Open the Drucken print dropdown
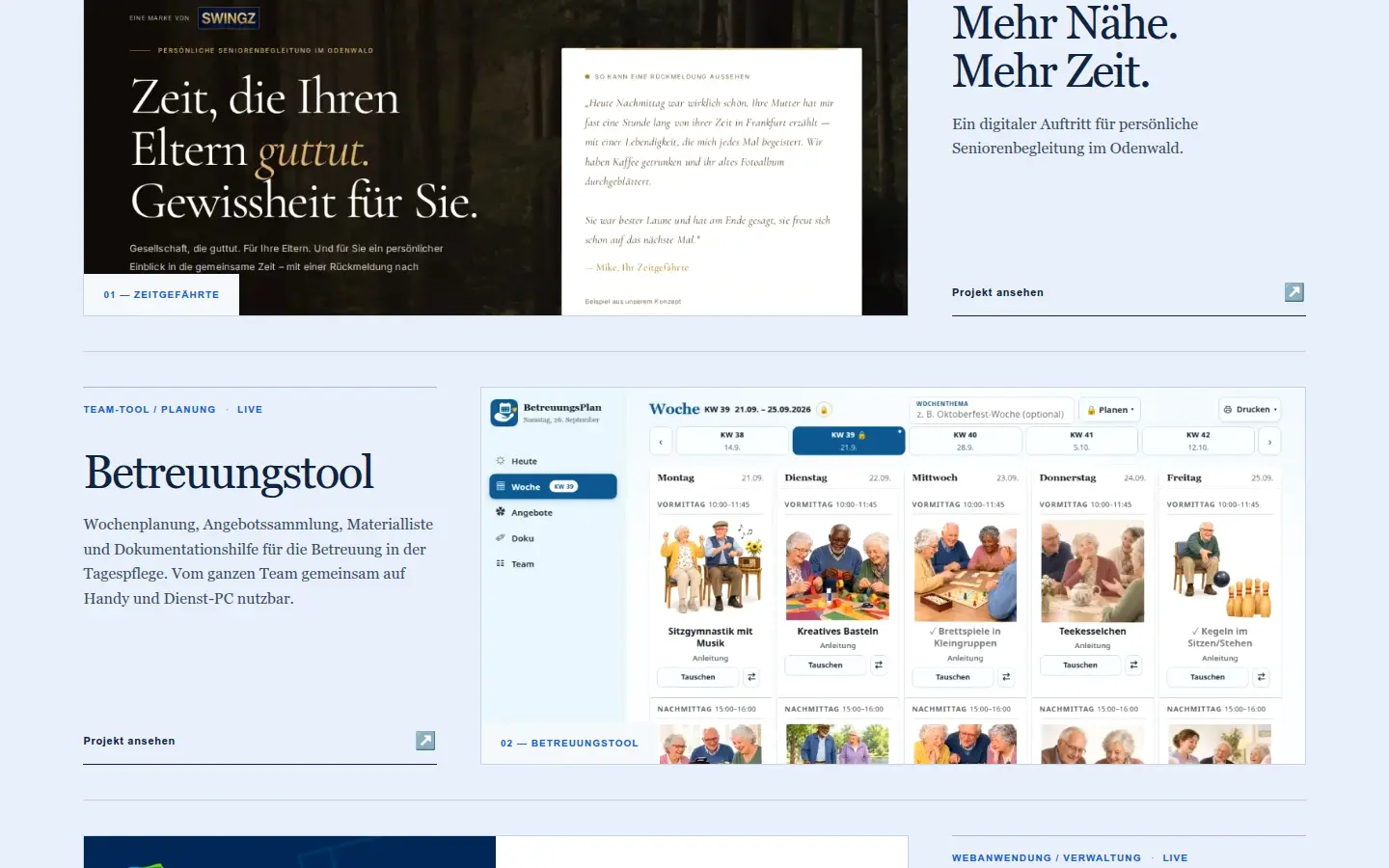 tap(1250, 410)
